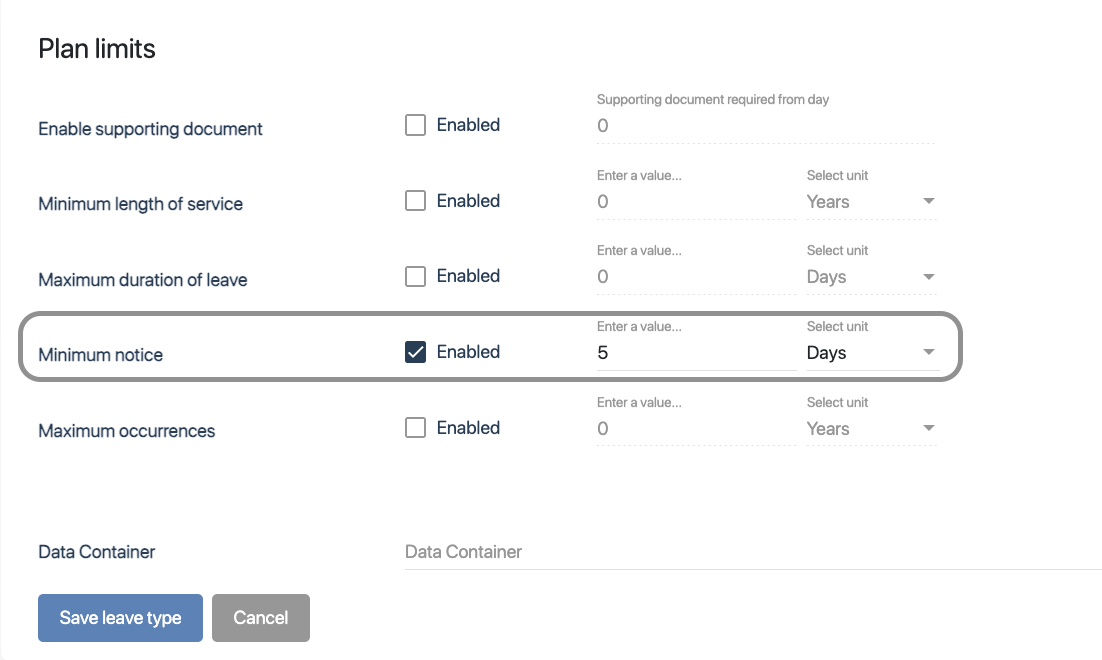Click the Save leave type button

point(120,618)
